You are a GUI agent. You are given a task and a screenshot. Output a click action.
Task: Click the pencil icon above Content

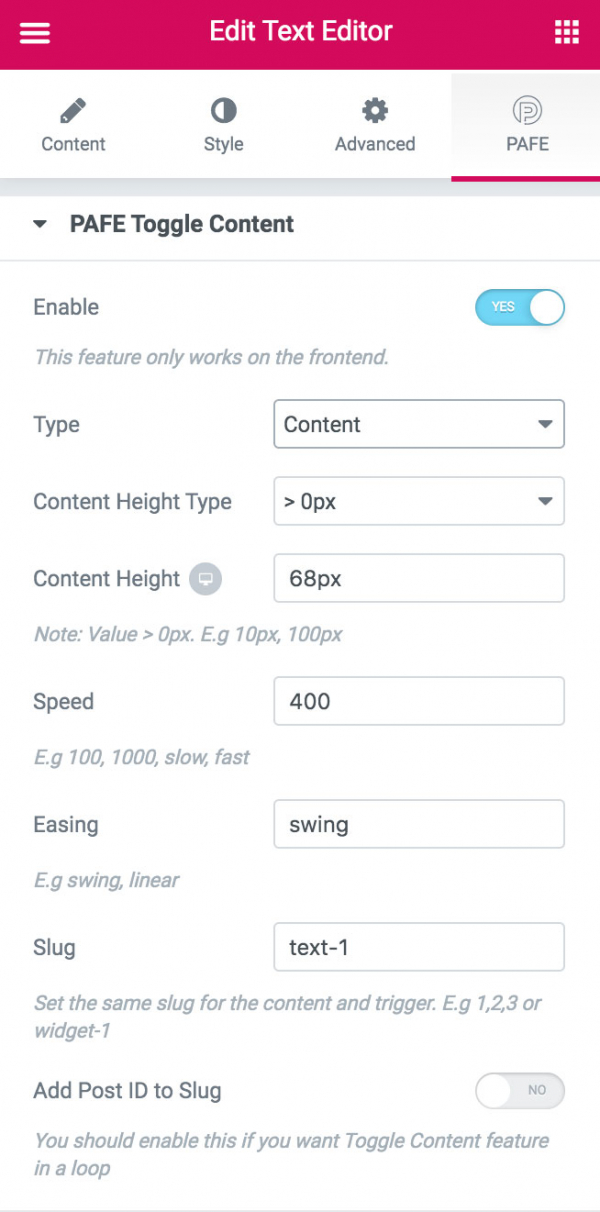[x=73, y=110]
